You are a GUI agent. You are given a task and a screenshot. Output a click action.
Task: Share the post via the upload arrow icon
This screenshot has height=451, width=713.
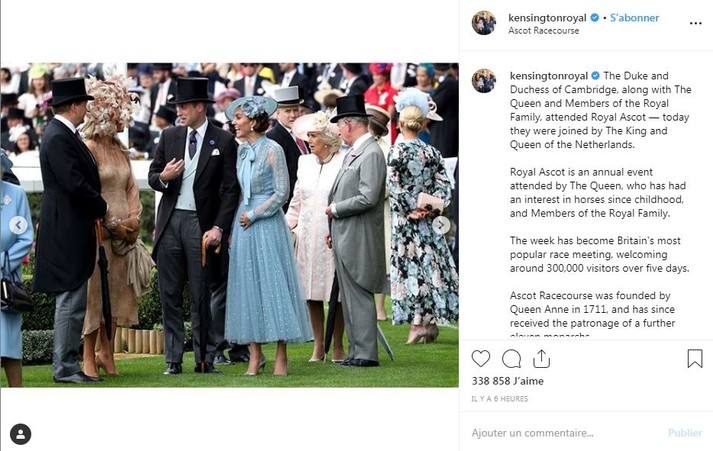pyautogui.click(x=541, y=359)
